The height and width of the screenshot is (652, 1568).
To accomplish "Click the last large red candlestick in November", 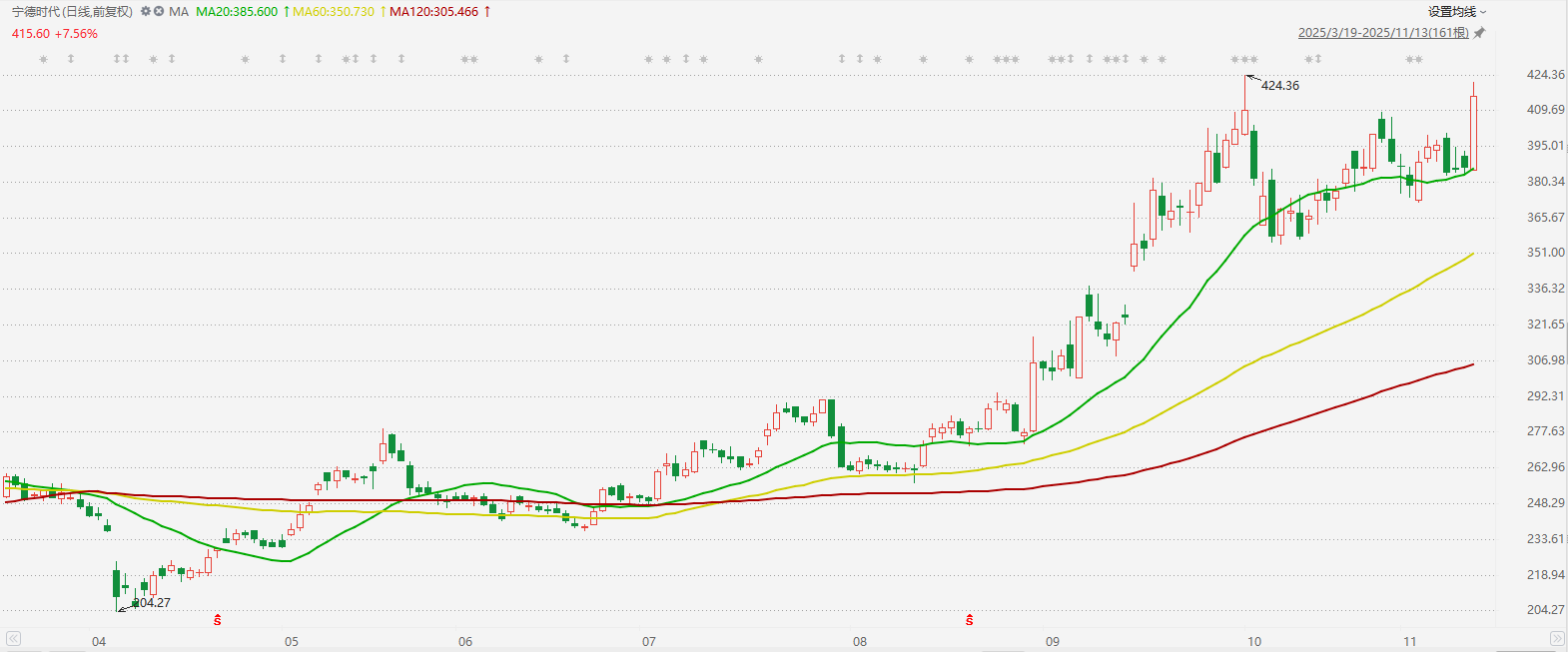I will [x=1474, y=133].
